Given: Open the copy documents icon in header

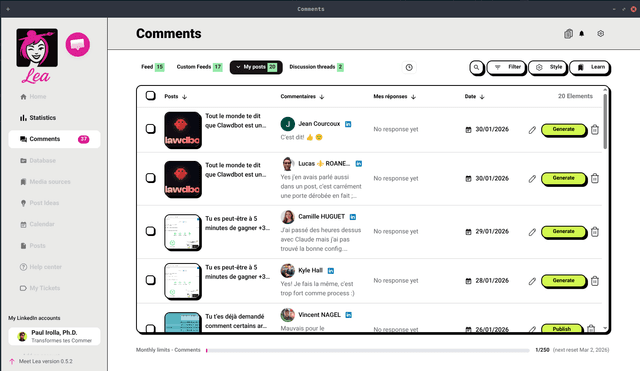Looking at the screenshot, I should click(x=568, y=34).
